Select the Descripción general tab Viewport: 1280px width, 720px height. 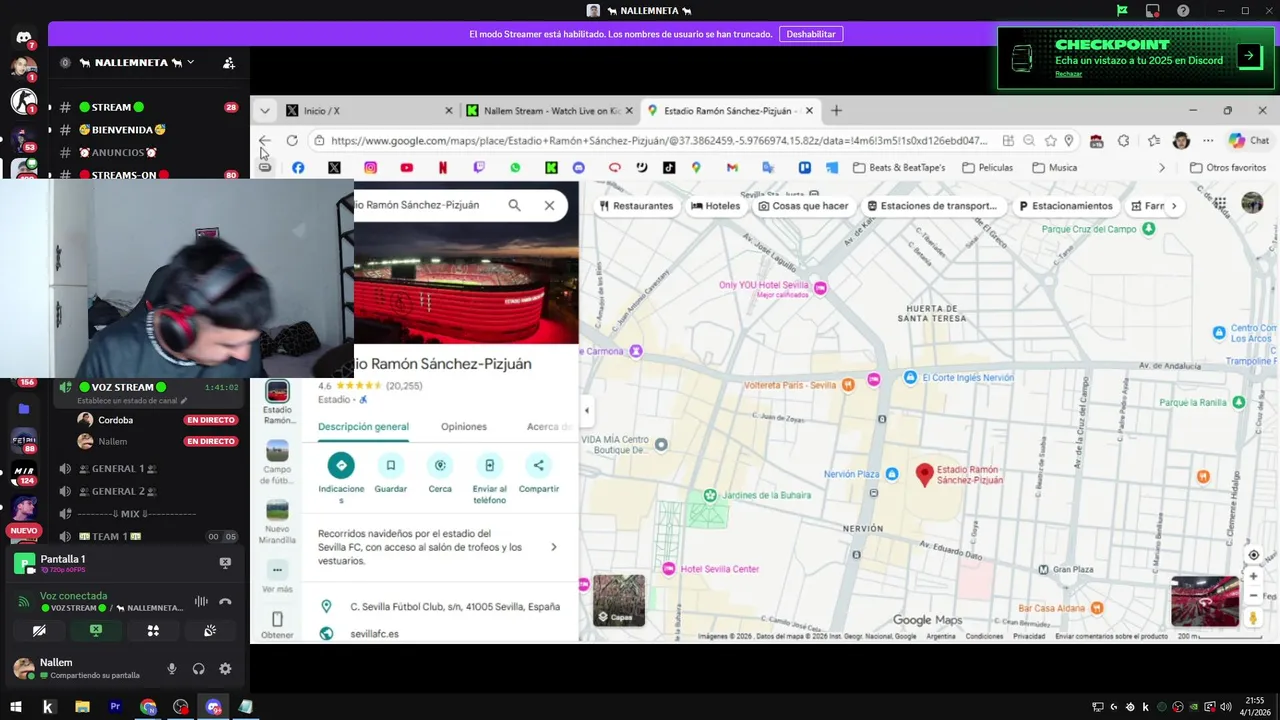[x=363, y=427]
